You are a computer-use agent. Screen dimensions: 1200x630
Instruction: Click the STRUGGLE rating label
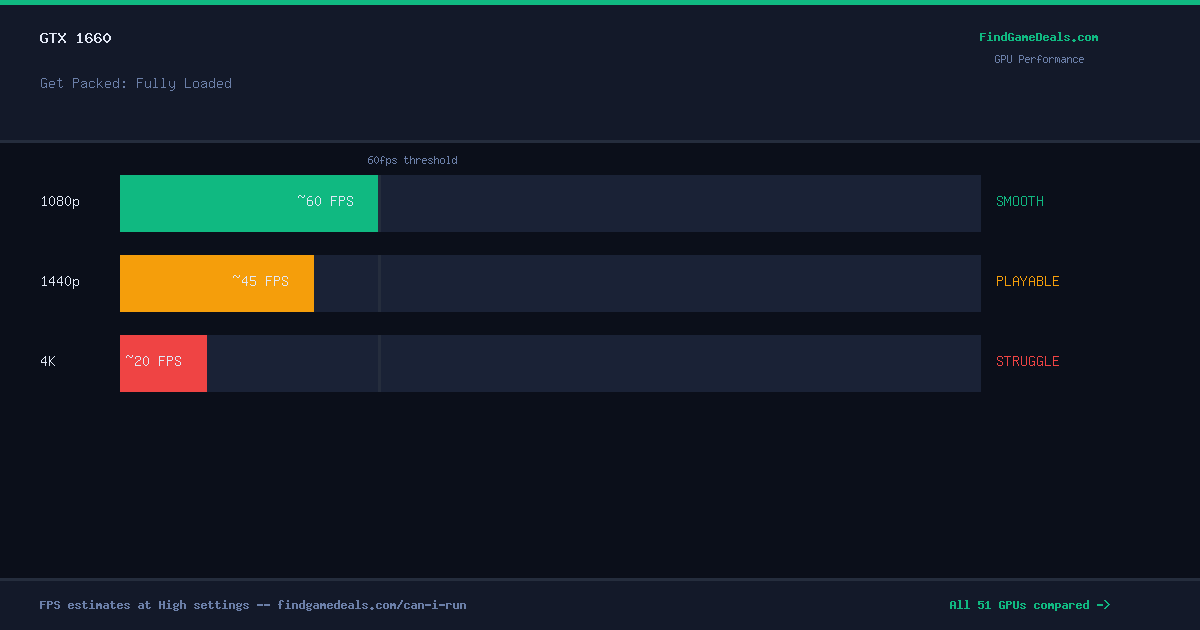click(1028, 361)
